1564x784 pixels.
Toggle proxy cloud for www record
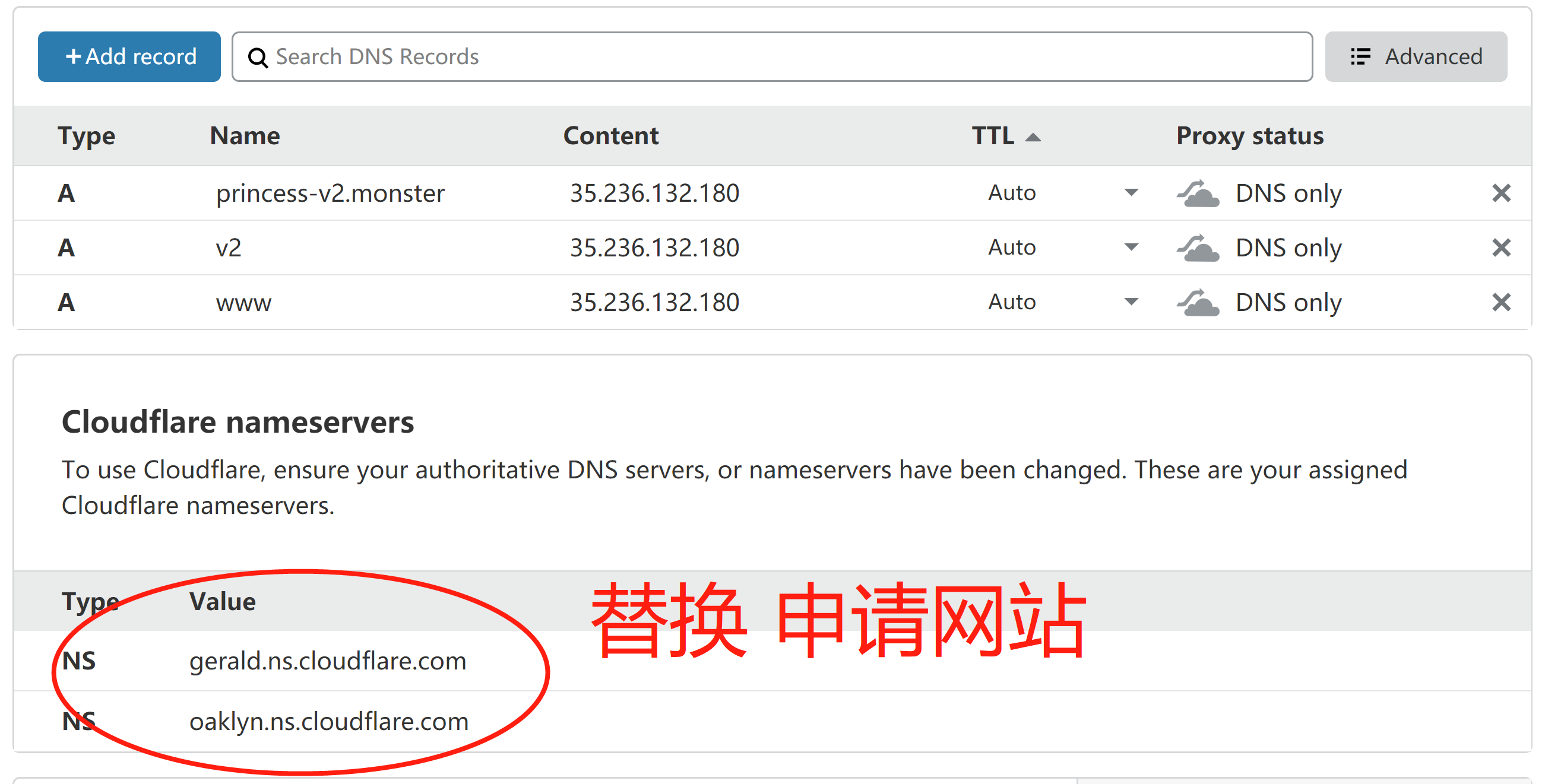click(x=1197, y=303)
